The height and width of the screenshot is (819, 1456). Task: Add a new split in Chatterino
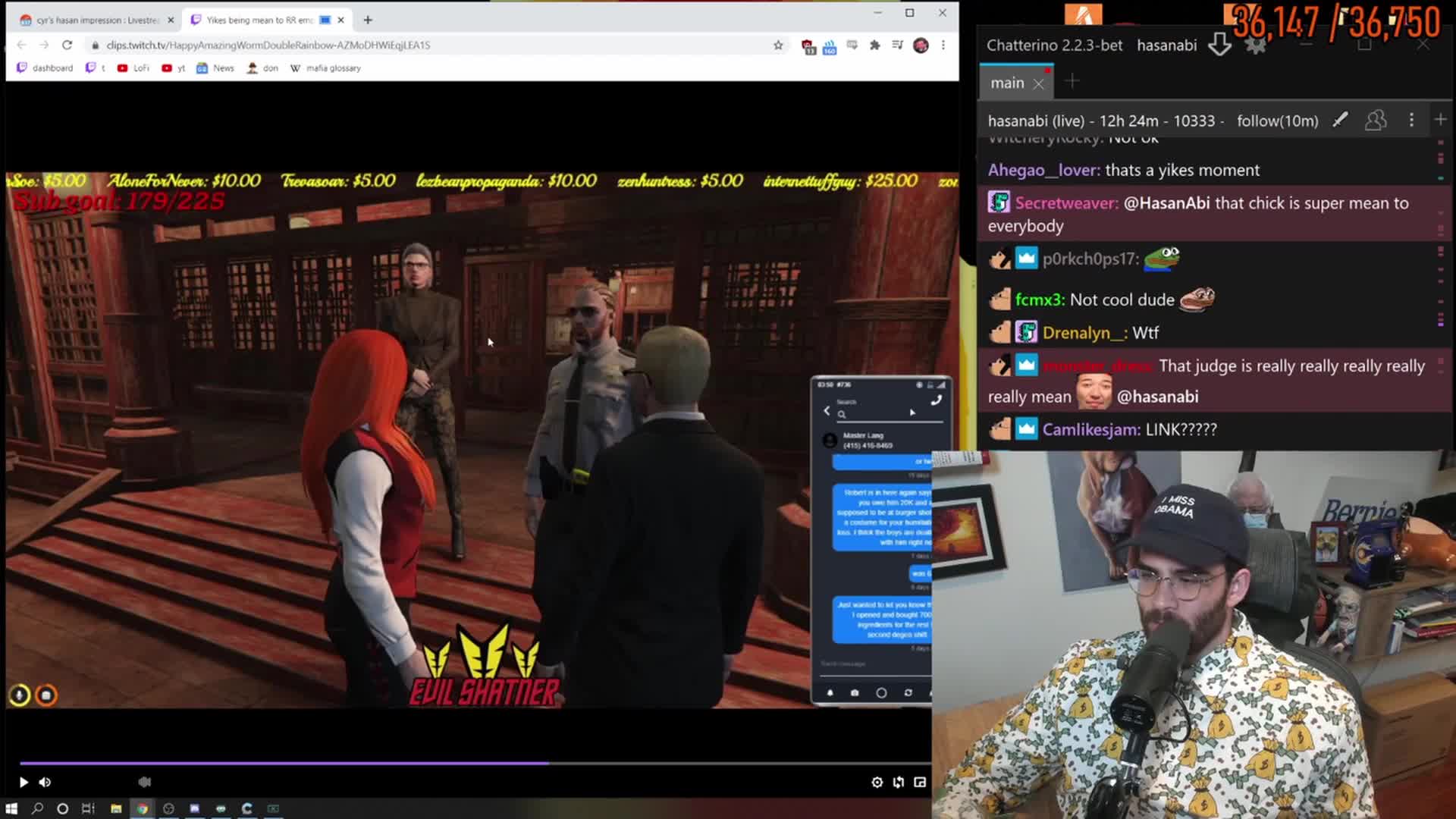pyautogui.click(x=1441, y=120)
